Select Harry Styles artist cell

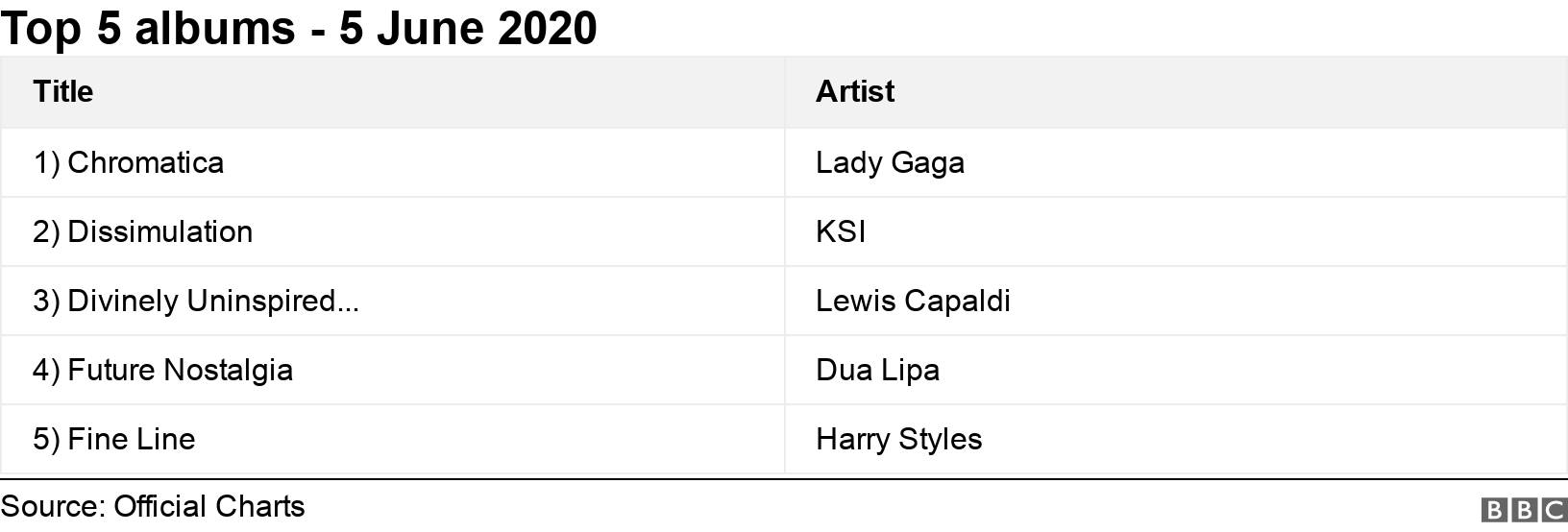tap(898, 439)
